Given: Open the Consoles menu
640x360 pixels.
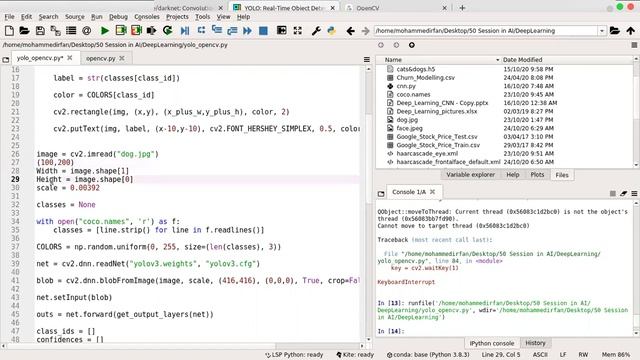Looking at the screenshot, I should (x=147, y=17).
